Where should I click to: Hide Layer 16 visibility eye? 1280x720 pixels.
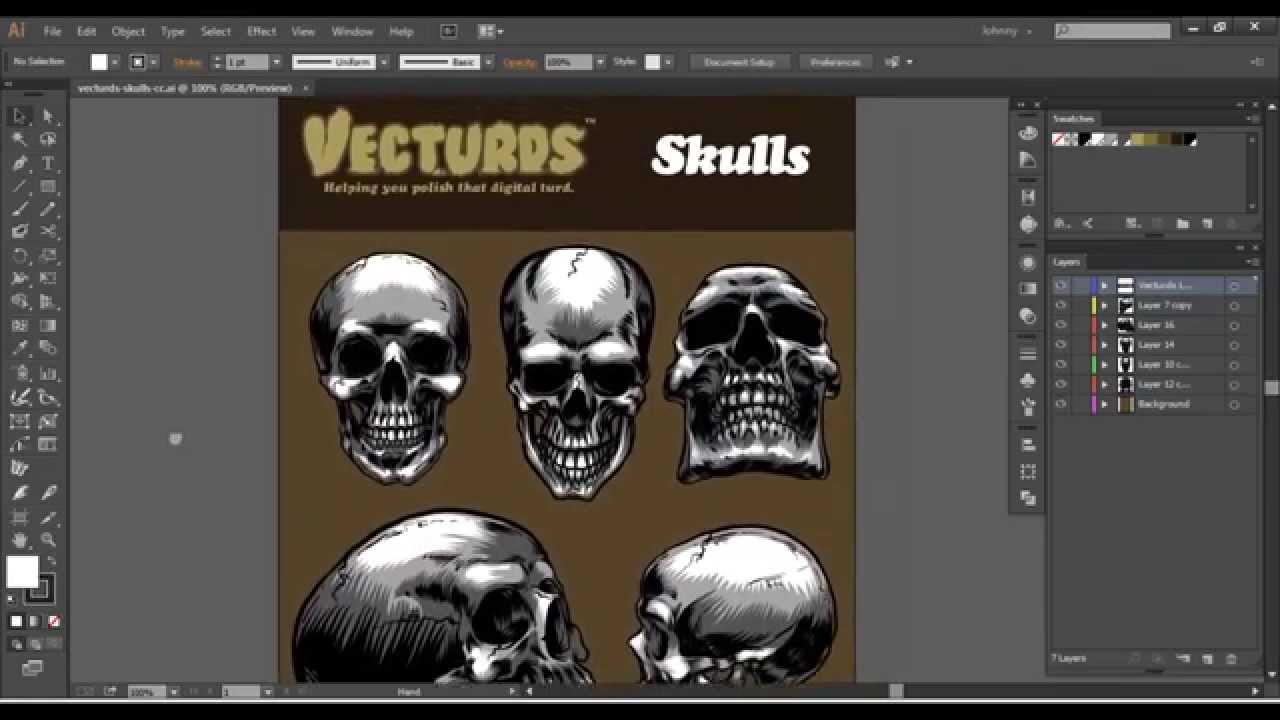tap(1061, 325)
